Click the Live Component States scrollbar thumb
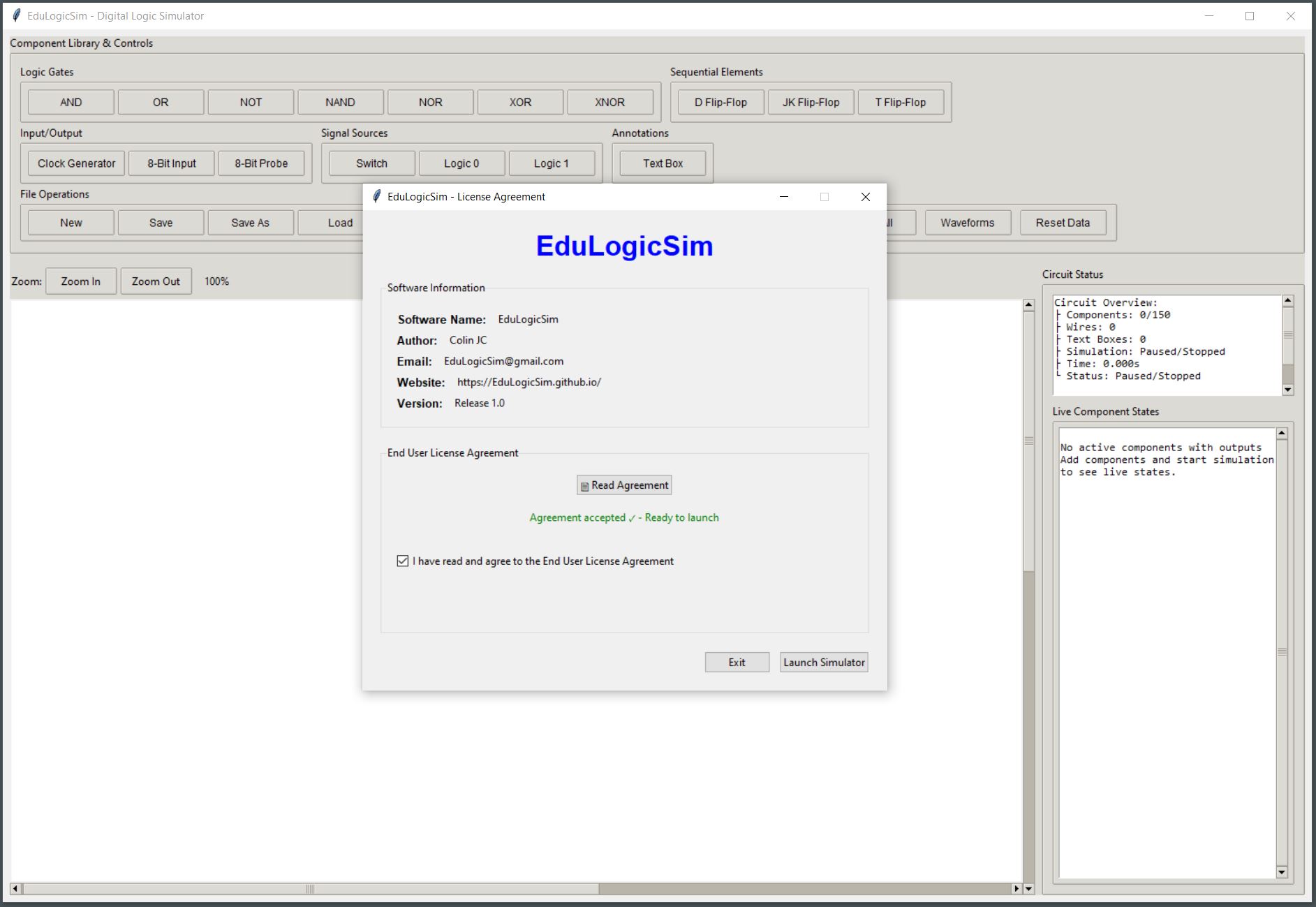Screen dimensions: 1316x907 click(x=1282, y=652)
